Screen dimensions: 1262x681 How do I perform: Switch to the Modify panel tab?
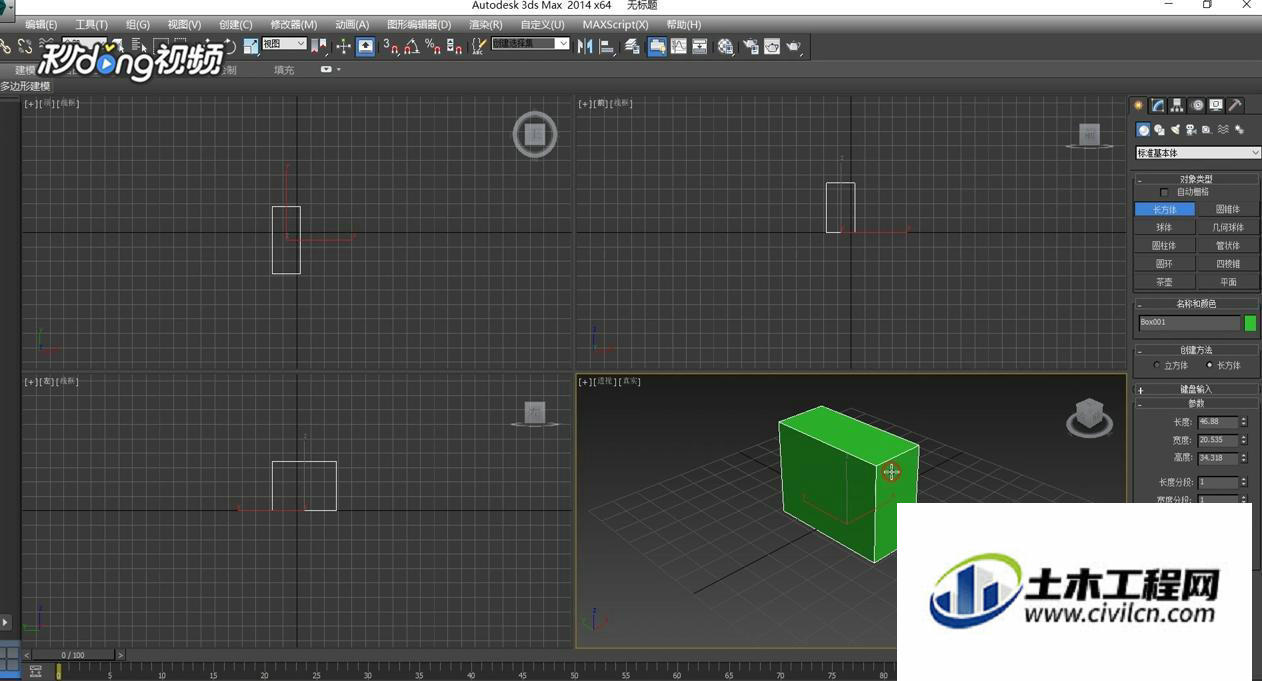click(x=1158, y=105)
